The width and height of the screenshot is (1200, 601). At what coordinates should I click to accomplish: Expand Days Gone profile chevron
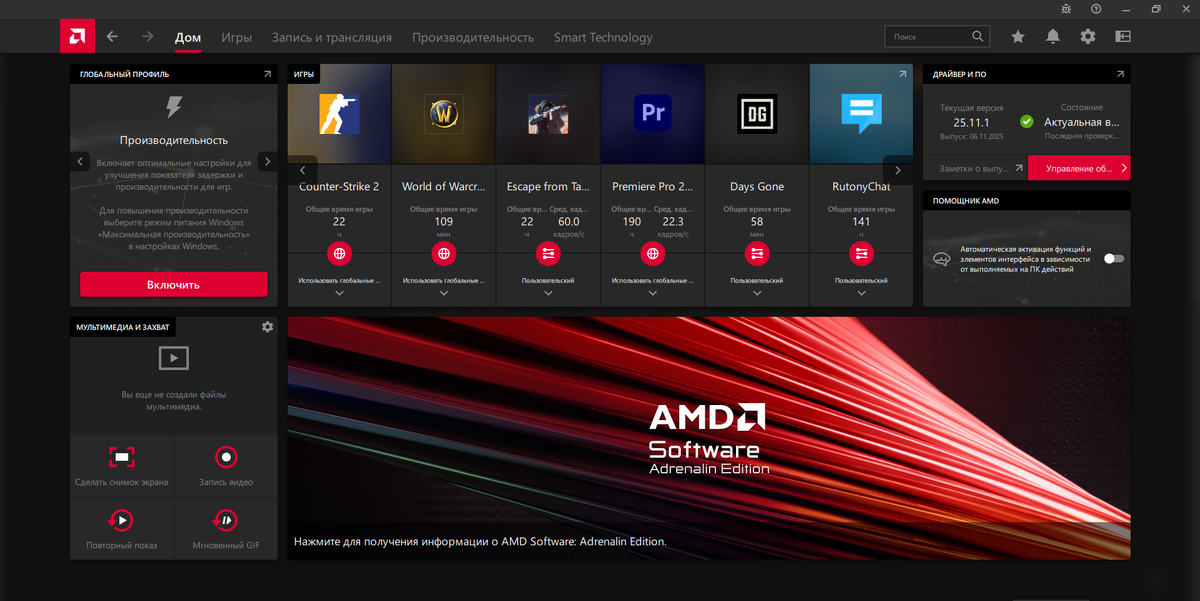pos(757,293)
